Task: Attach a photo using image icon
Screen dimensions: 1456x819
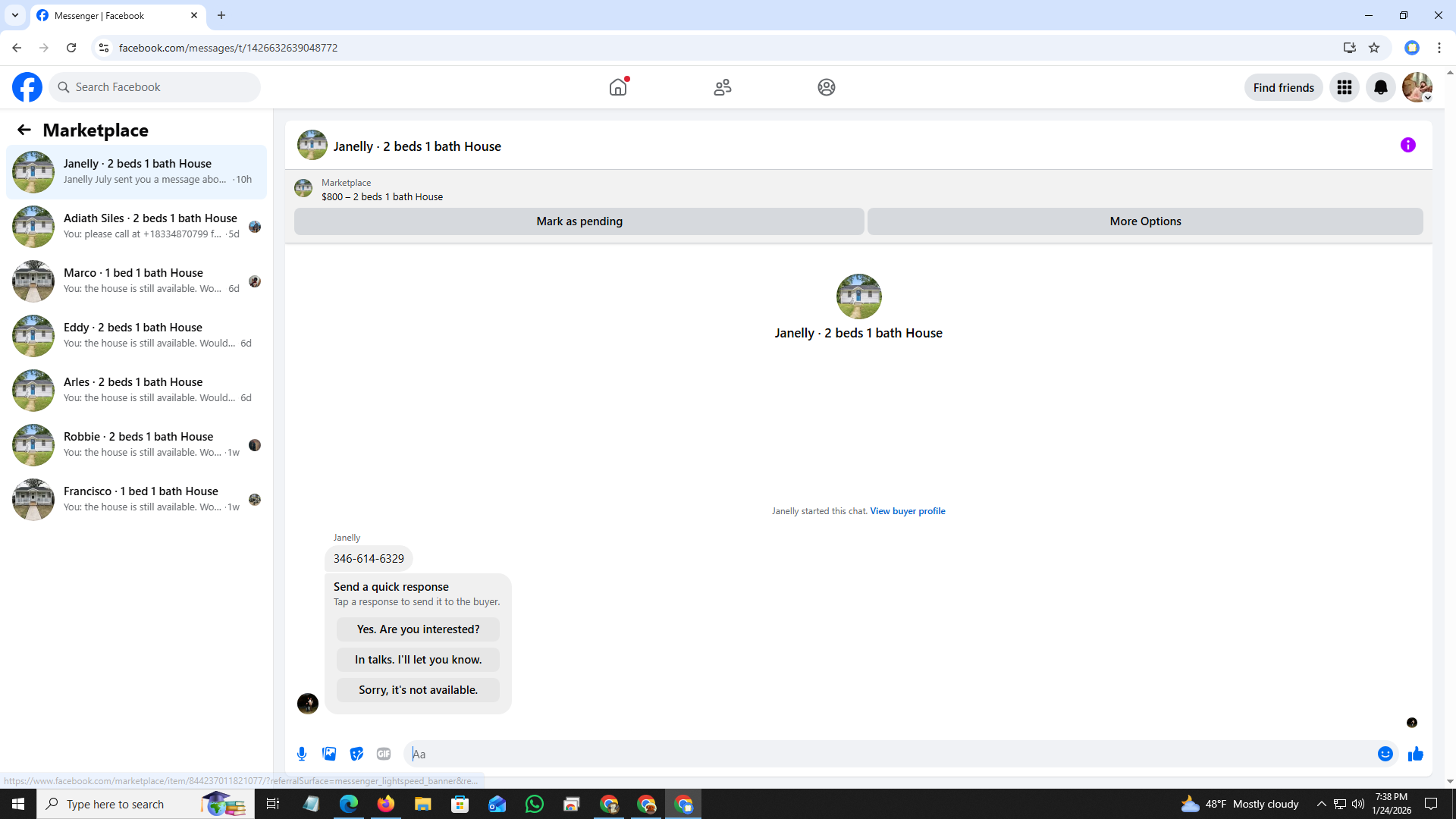Action: (329, 754)
